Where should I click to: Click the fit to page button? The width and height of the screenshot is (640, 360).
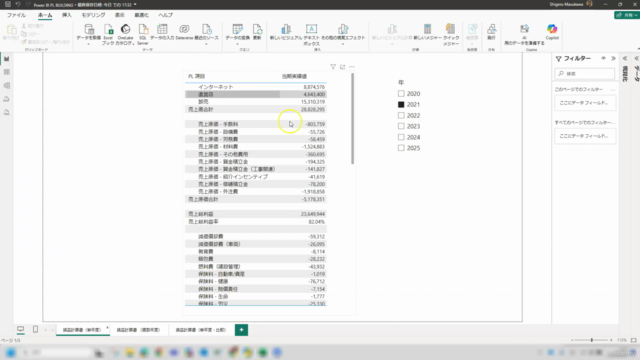pos(633,340)
